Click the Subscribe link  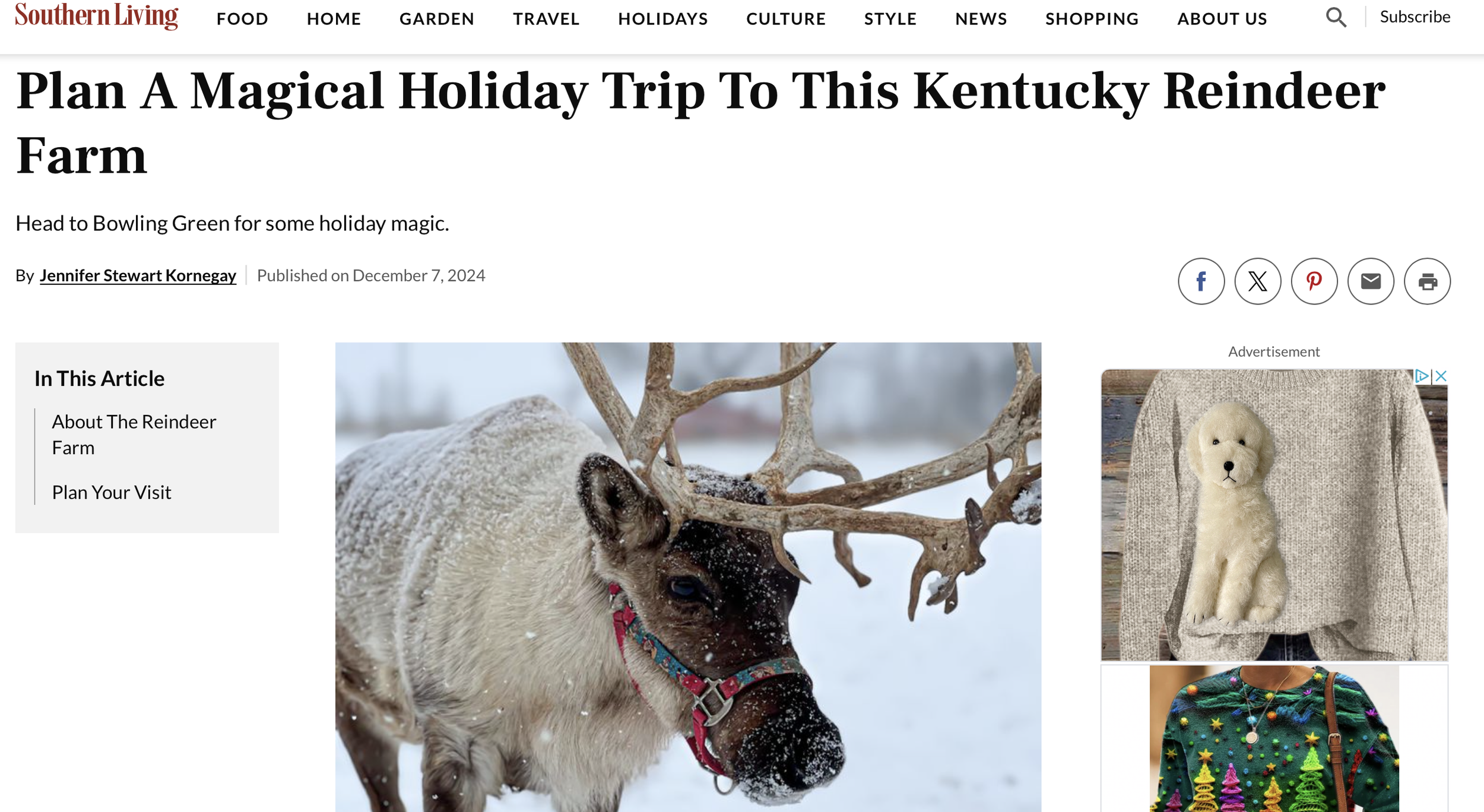pos(1415,17)
